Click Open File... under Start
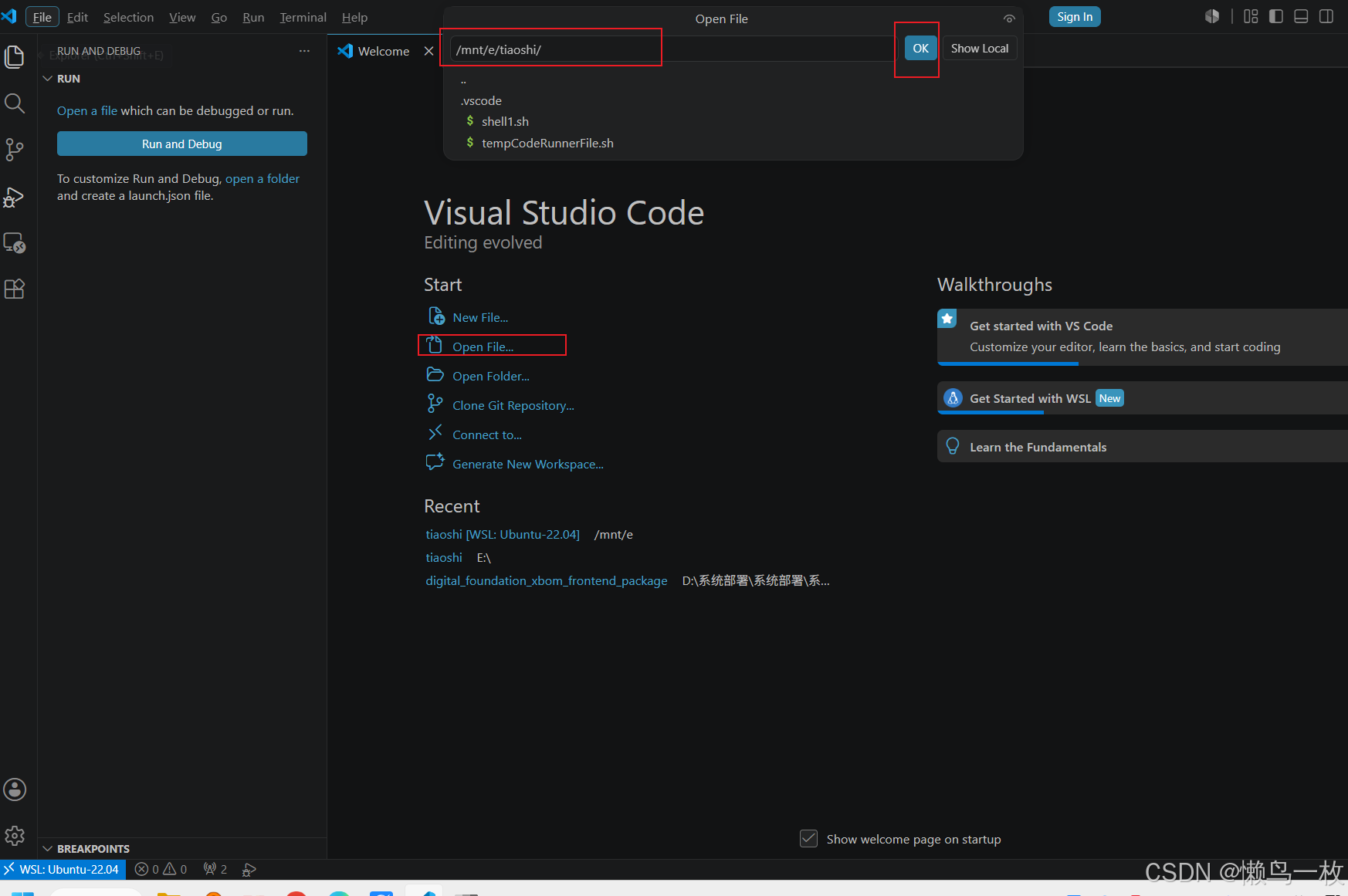 tap(471, 347)
